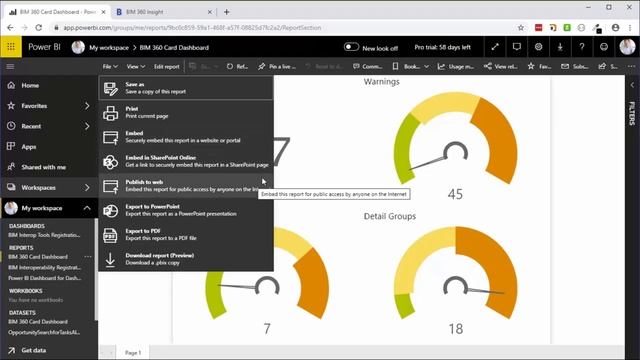Select Download report (Preview) entry
640x360 pixels.
point(186,259)
